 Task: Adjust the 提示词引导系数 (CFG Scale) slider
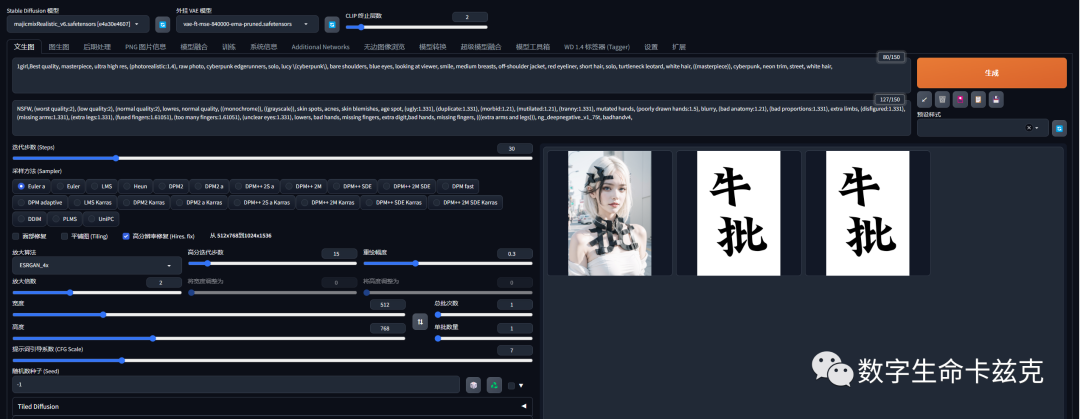pos(272,360)
